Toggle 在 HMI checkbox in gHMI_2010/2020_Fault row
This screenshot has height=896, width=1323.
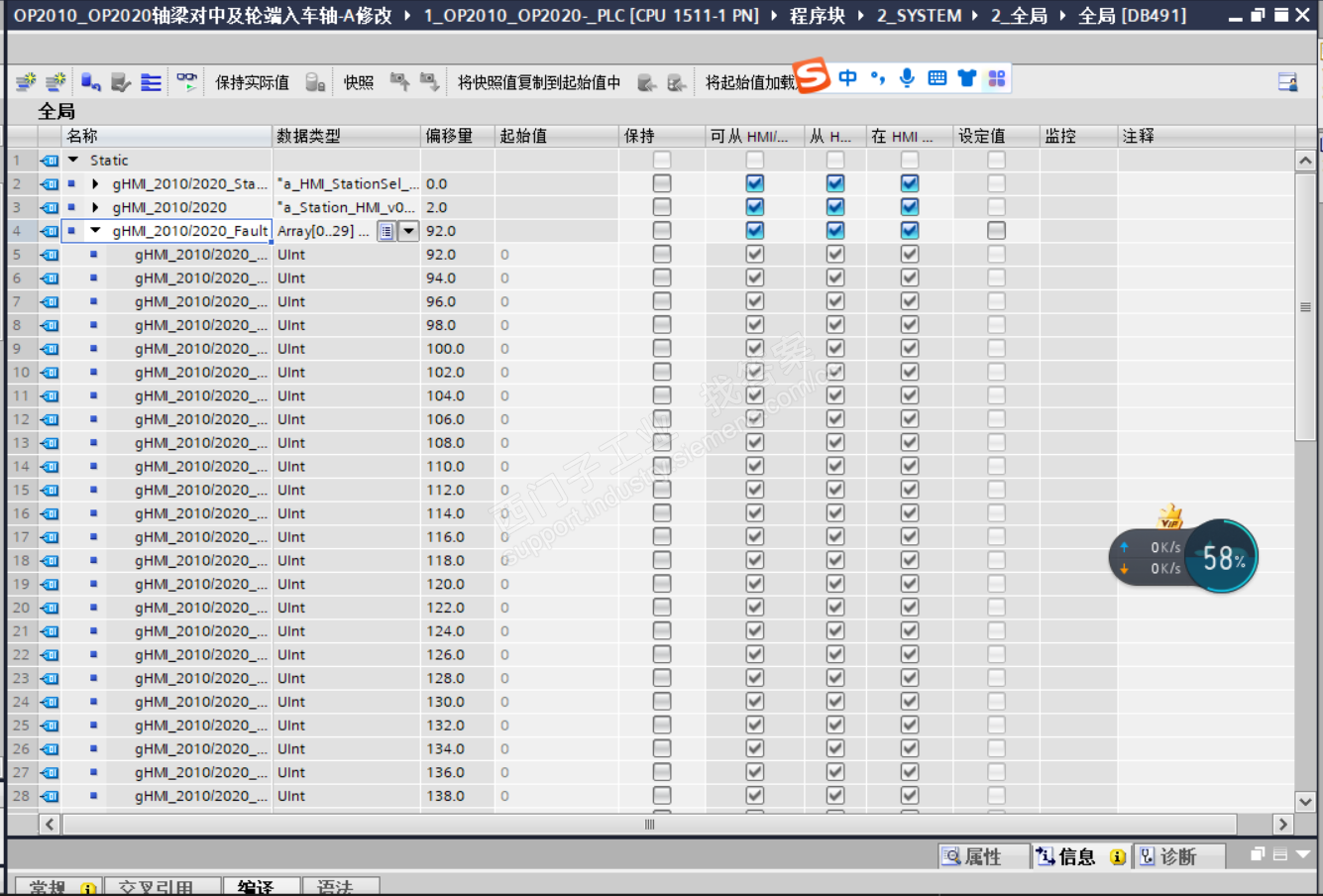pyautogui.click(x=910, y=231)
